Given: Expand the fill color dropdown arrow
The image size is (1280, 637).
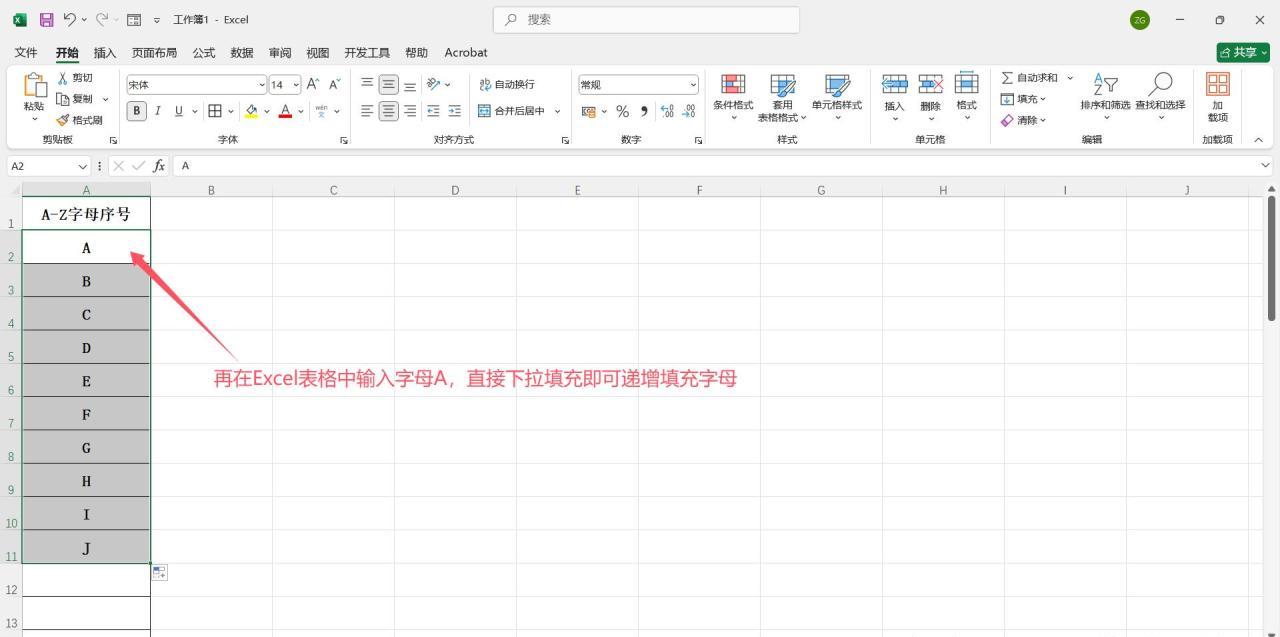Looking at the screenshot, I should click(x=267, y=111).
